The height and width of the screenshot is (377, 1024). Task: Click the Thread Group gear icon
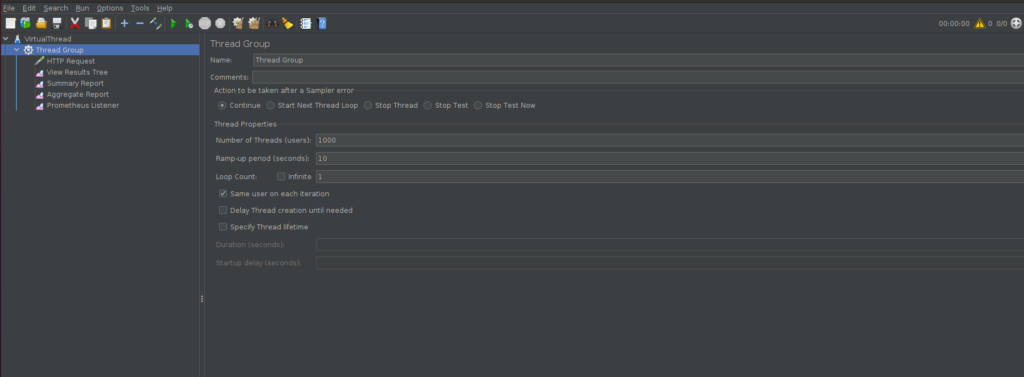(28, 50)
